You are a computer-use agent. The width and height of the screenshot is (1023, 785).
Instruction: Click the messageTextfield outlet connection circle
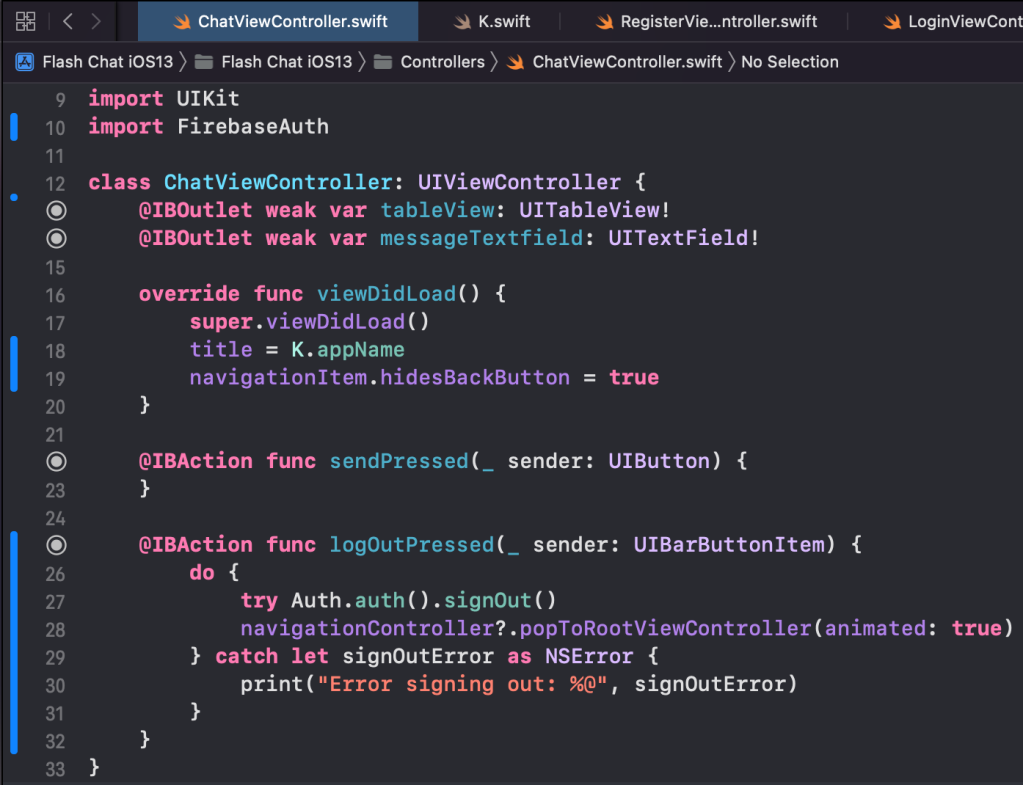pyautogui.click(x=56, y=238)
